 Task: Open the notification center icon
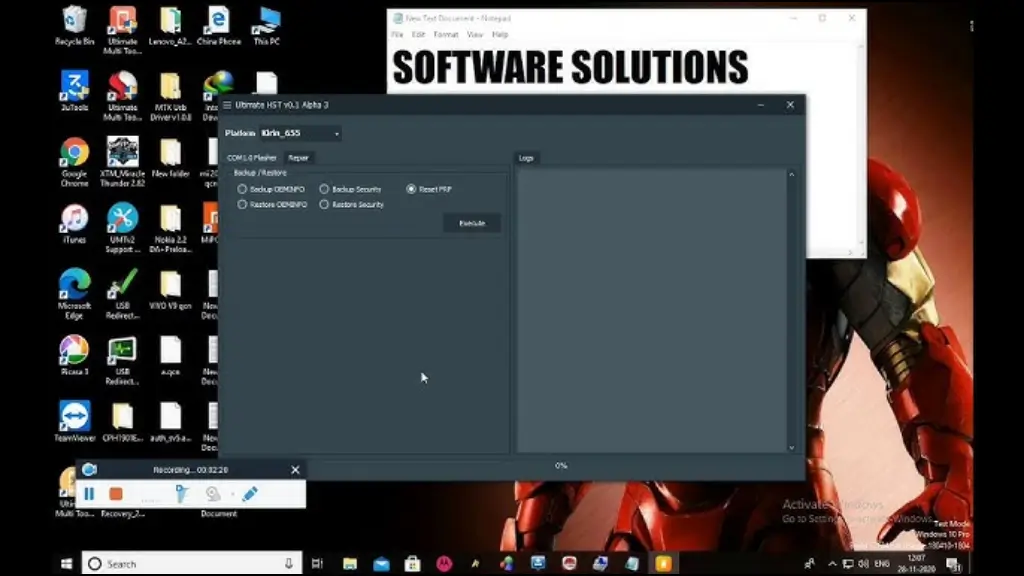point(953,564)
